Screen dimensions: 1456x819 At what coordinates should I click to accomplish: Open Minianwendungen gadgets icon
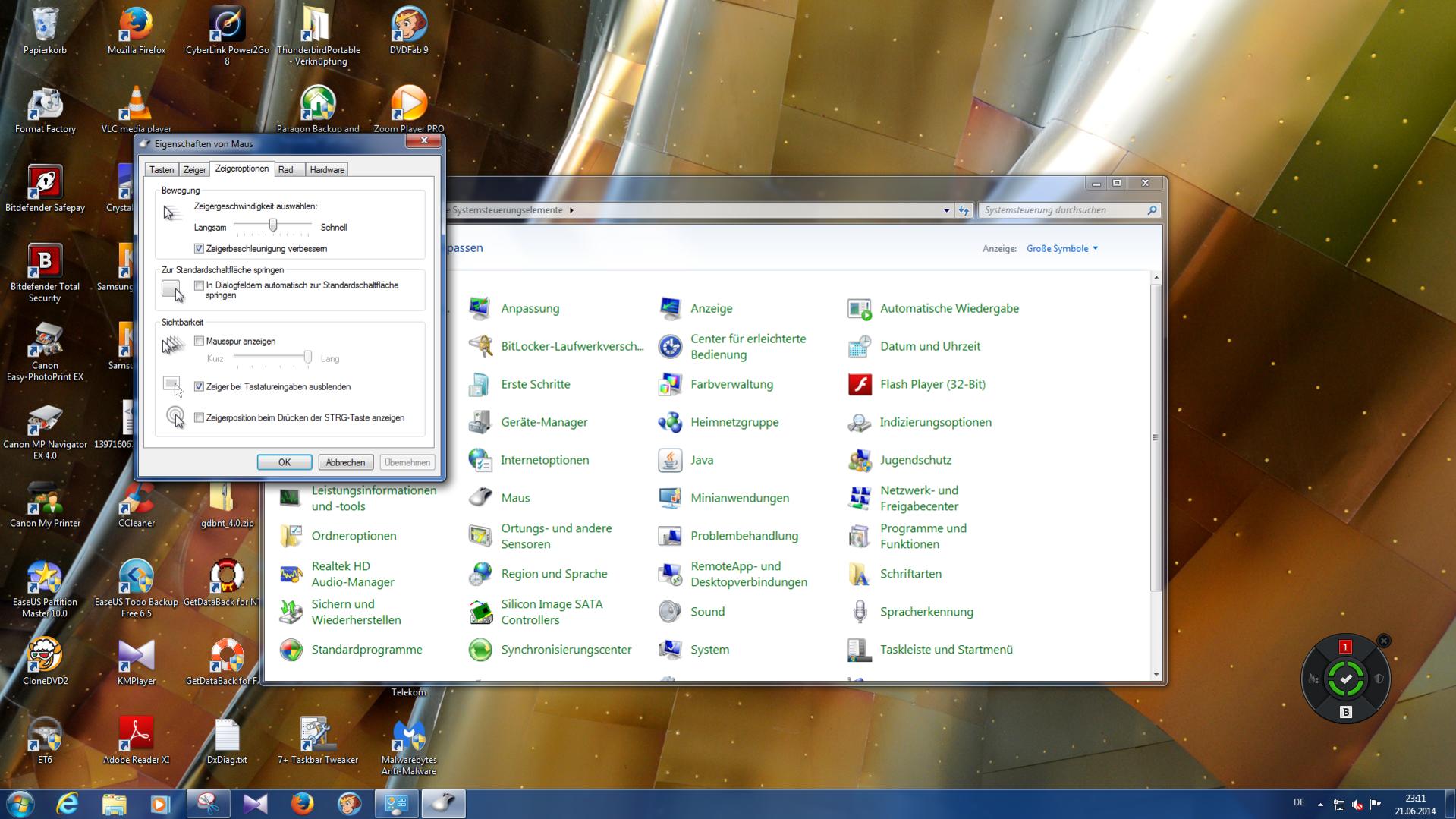pos(724,498)
